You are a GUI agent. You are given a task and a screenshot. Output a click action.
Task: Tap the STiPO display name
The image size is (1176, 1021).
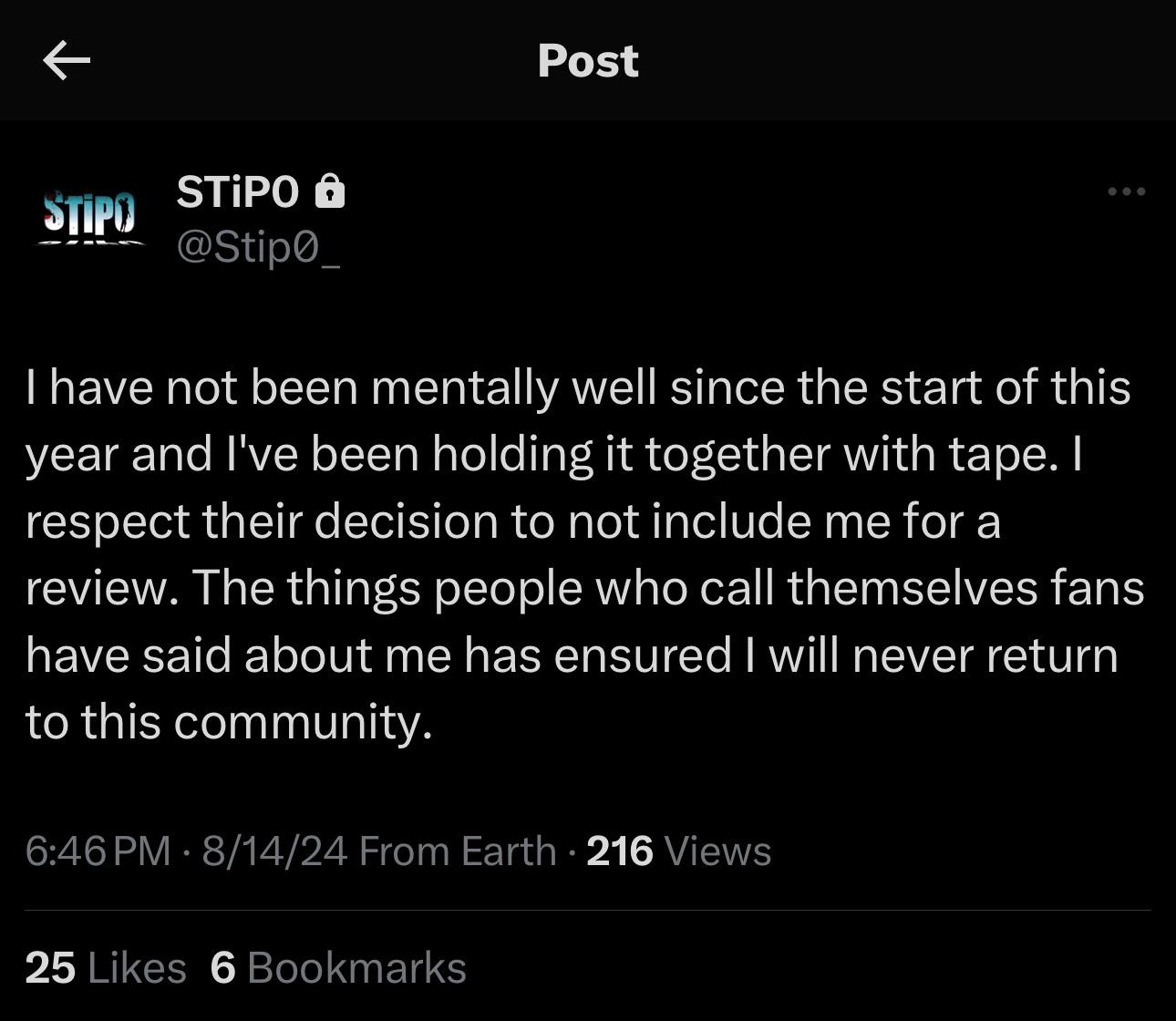(237, 191)
